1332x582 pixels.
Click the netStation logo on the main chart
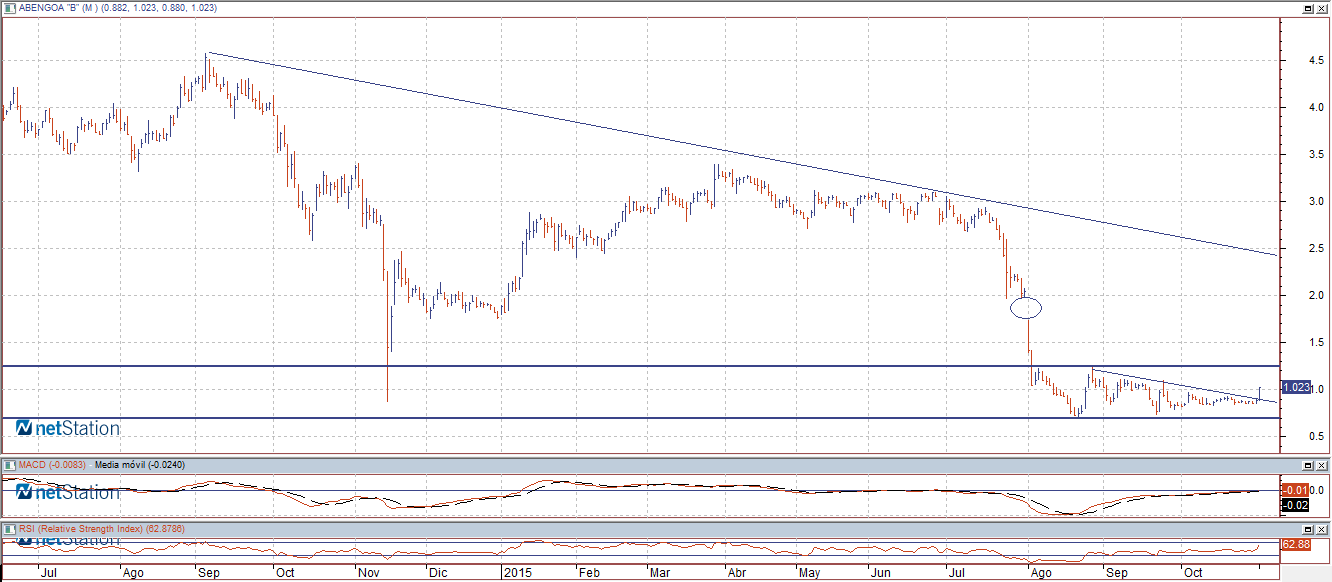coord(65,427)
